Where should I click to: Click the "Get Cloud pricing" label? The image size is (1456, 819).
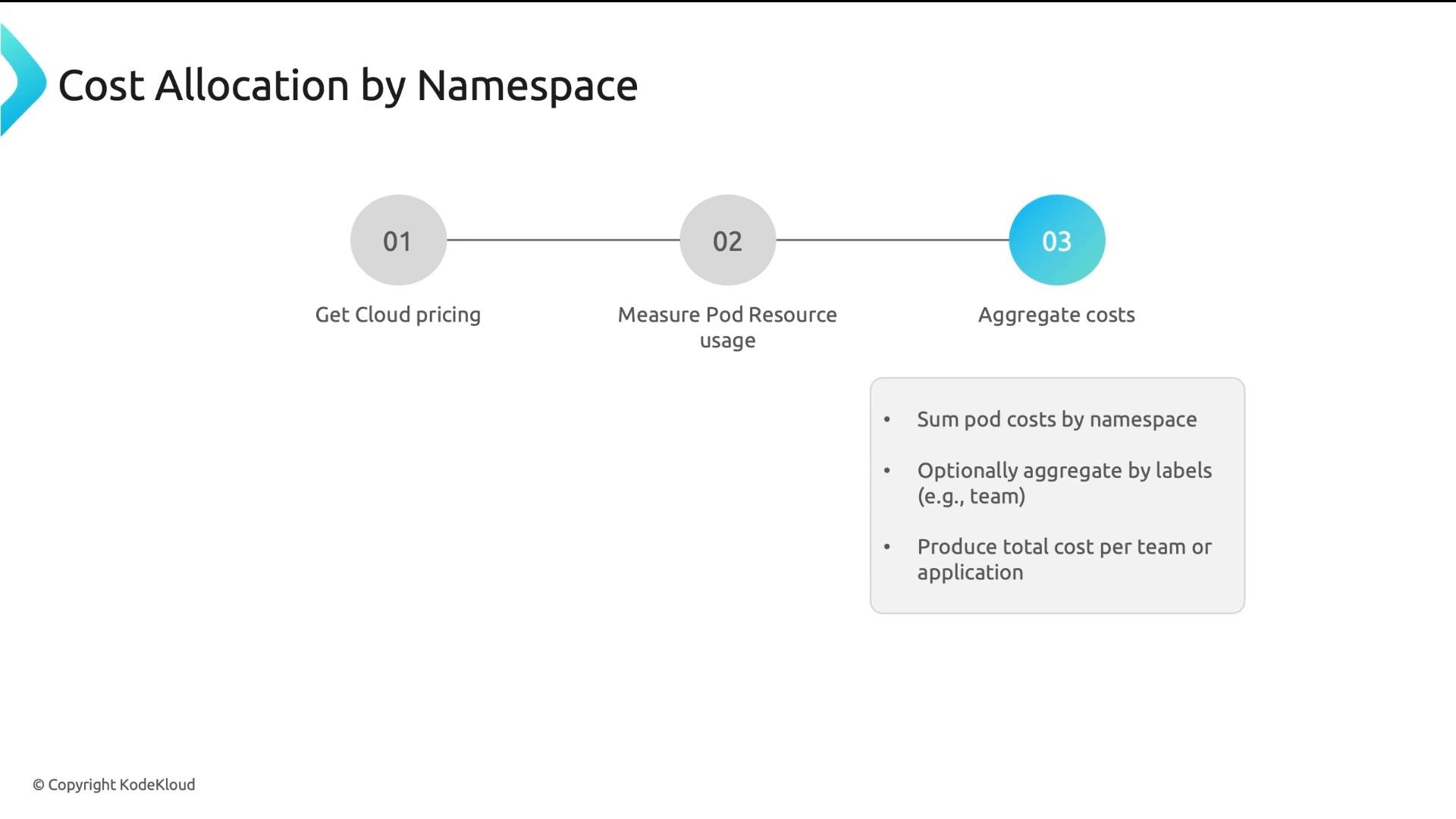point(398,315)
